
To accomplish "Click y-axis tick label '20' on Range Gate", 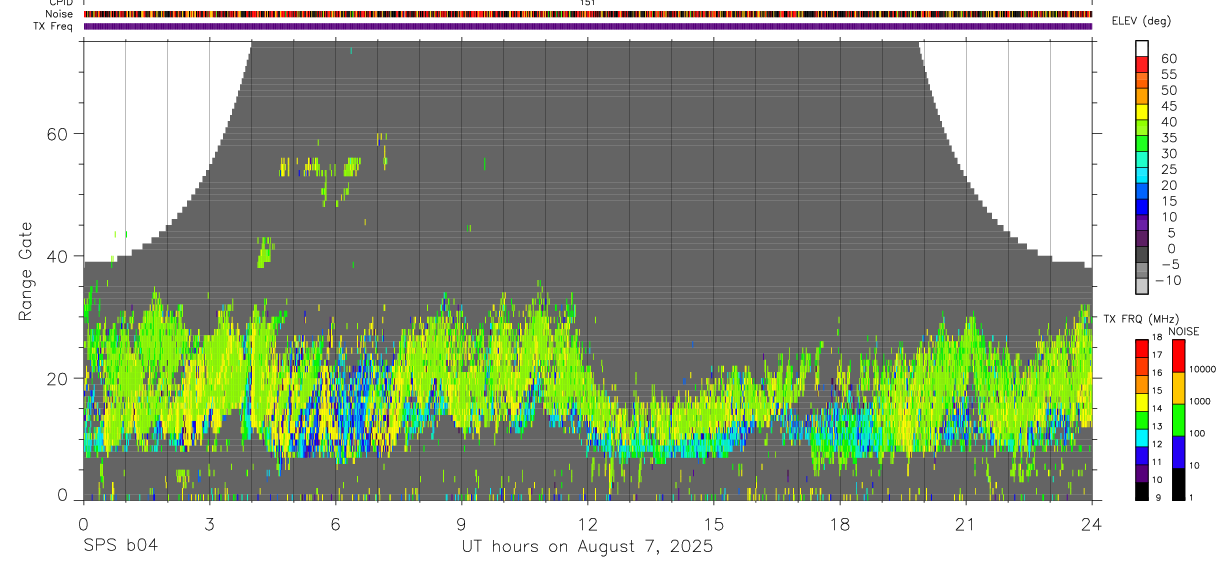I will (57, 378).
